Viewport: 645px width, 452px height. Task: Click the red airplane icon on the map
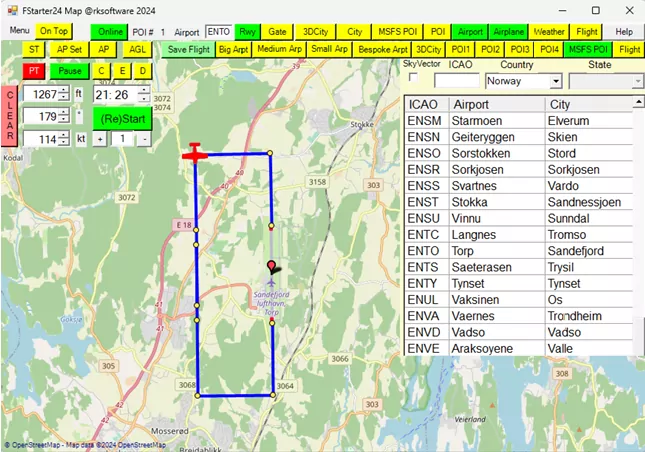click(195, 153)
